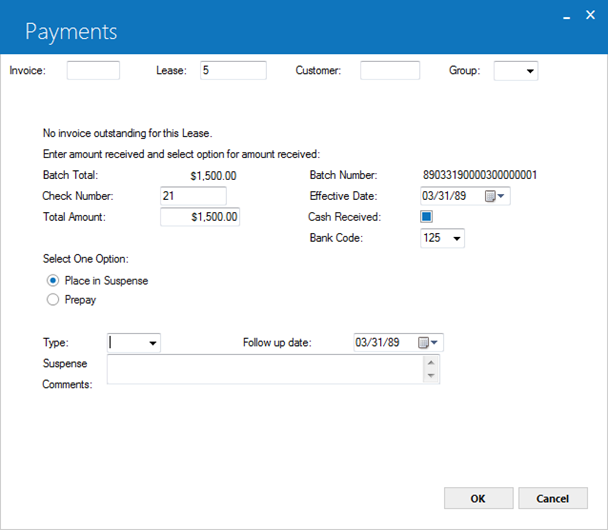Image resolution: width=608 pixels, height=530 pixels.
Task: Open the Follow up date calendar picker
Action: tap(428, 343)
